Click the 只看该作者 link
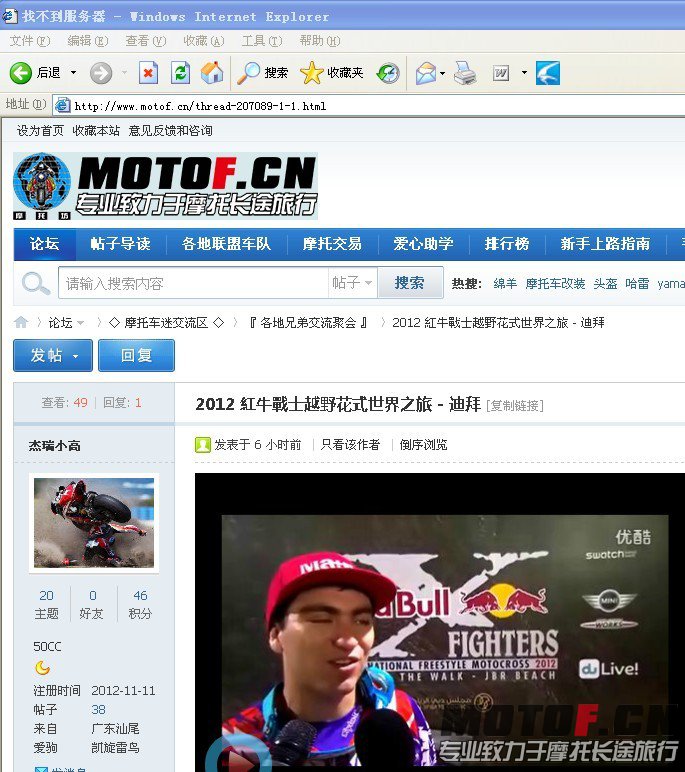This screenshot has height=772, width=685. tap(350, 445)
